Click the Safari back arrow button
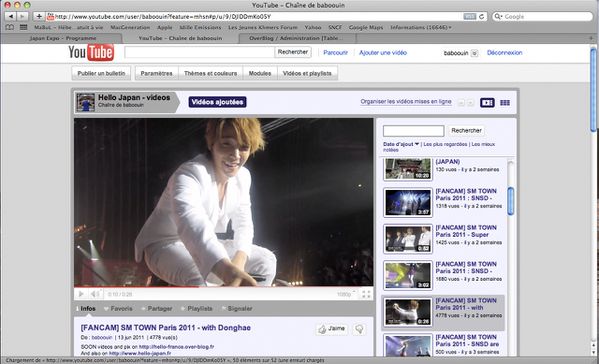 [x=11, y=16]
